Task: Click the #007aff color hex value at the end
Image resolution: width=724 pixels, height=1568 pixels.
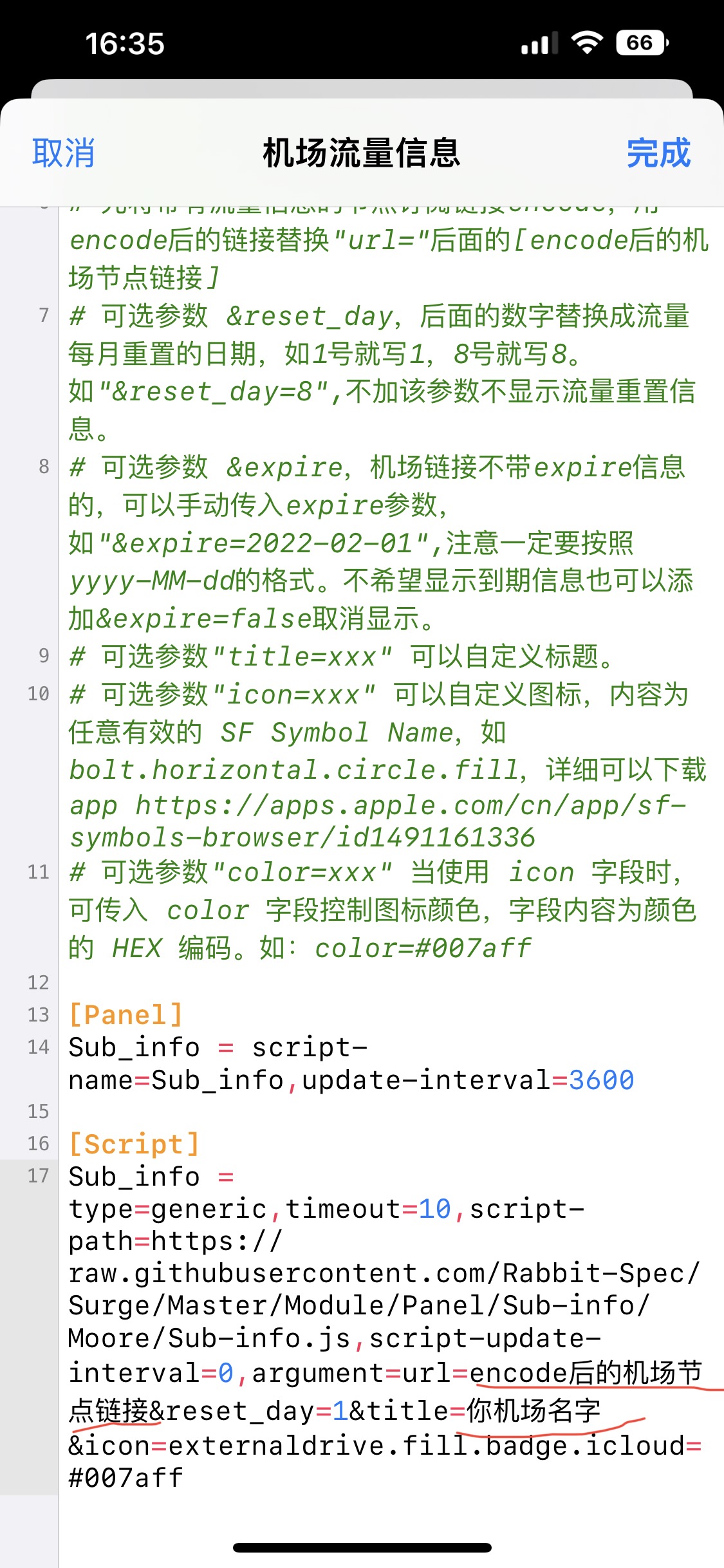Action: tap(126, 1477)
